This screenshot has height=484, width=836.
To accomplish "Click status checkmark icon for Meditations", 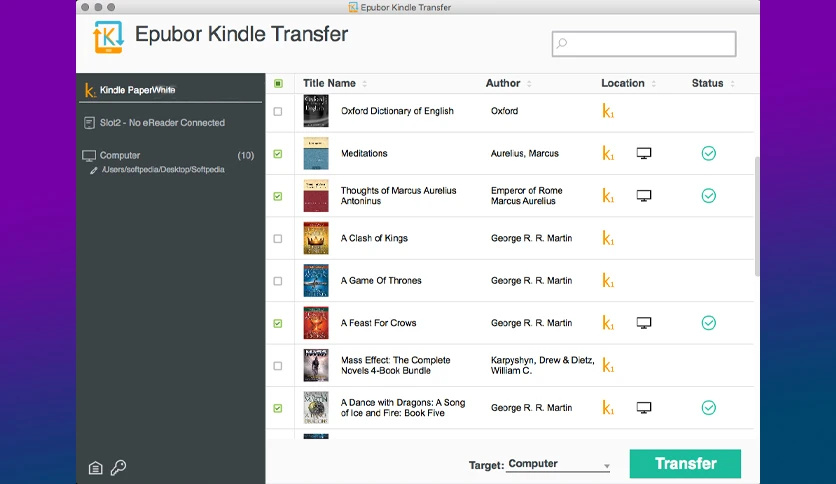I will (709, 154).
